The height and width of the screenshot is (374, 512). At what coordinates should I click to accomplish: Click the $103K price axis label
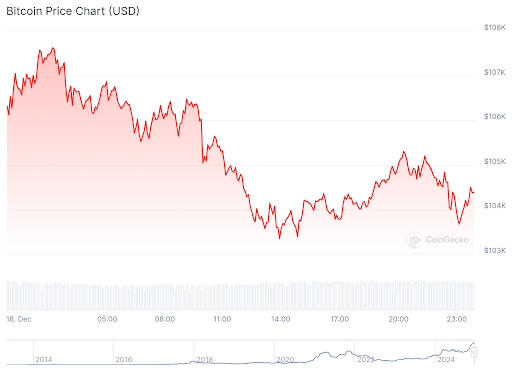(x=495, y=250)
